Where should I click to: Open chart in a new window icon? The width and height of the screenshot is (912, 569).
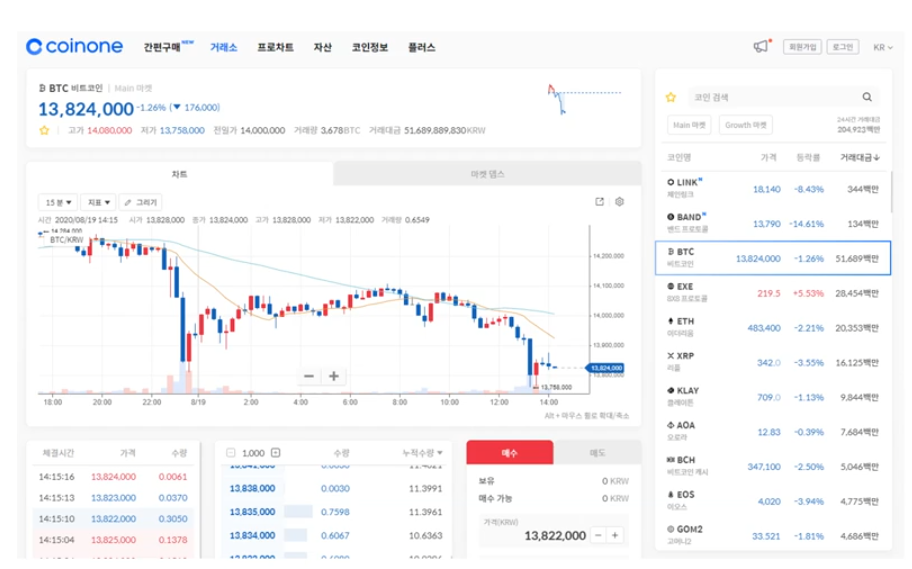(x=600, y=201)
